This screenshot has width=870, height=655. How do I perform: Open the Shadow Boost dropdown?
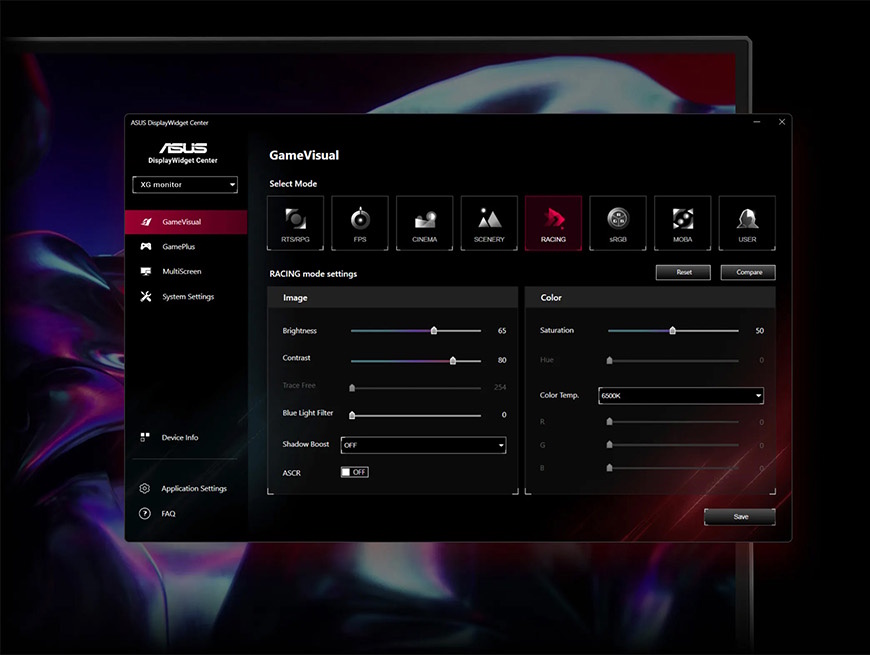[423, 445]
